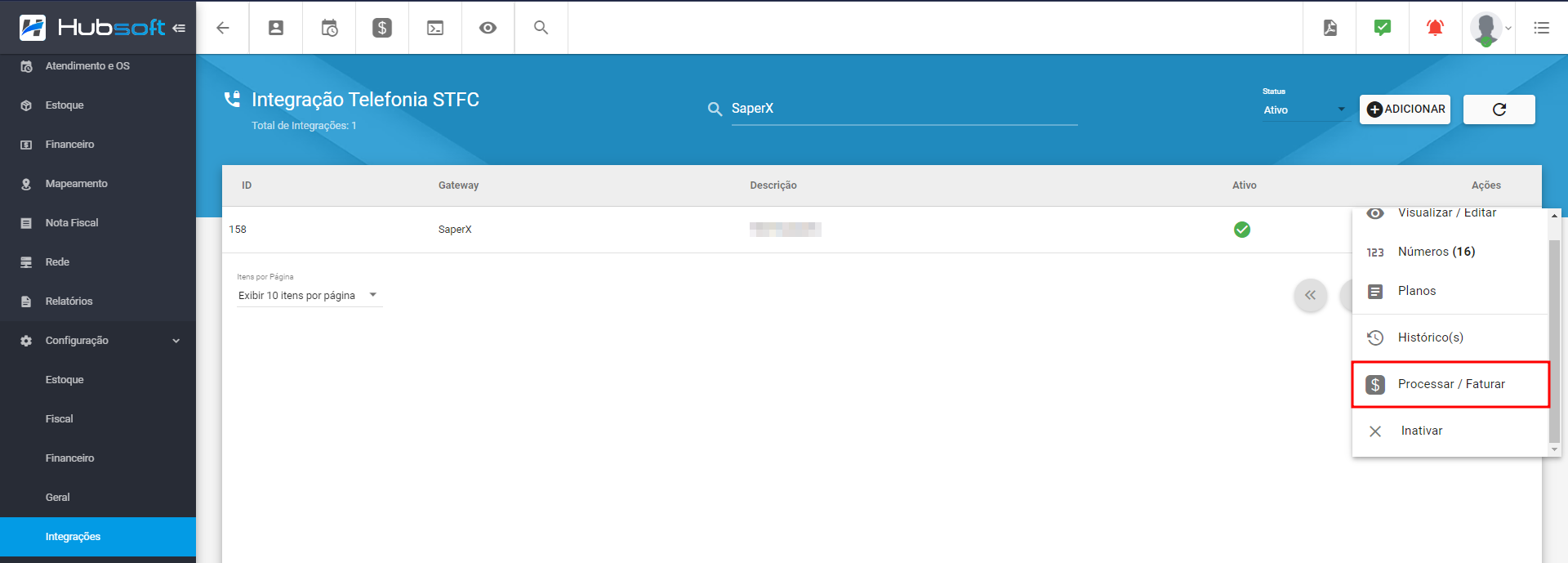The width and height of the screenshot is (1568, 563).
Task: Select Estoque under Configuração
Action: pyautogui.click(x=98, y=380)
